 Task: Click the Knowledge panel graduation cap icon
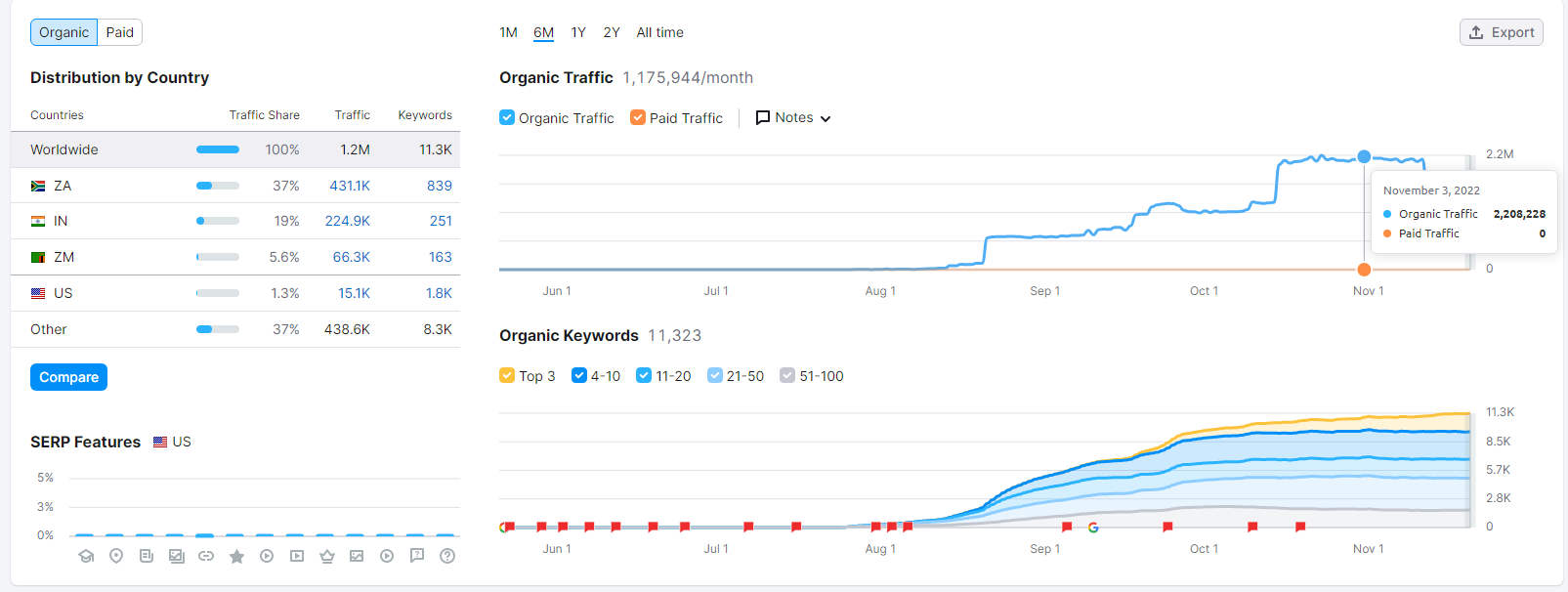(x=86, y=556)
